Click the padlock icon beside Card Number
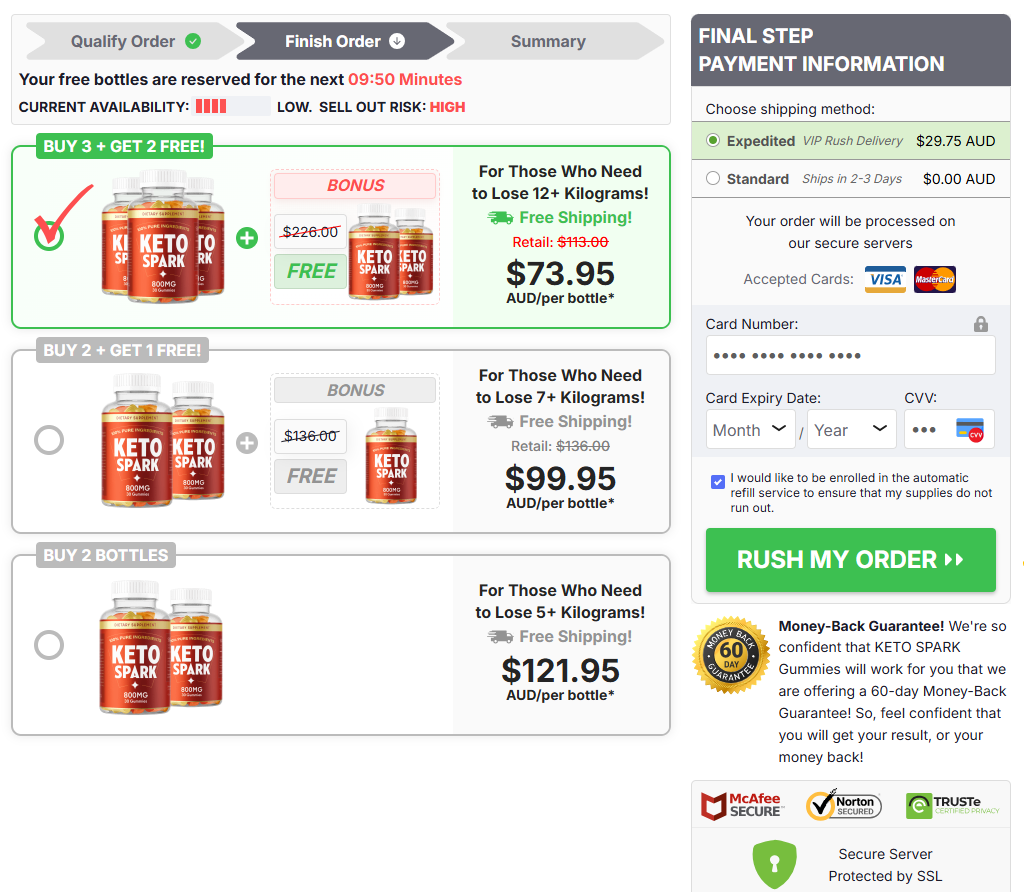The height and width of the screenshot is (892, 1024). coord(981,323)
